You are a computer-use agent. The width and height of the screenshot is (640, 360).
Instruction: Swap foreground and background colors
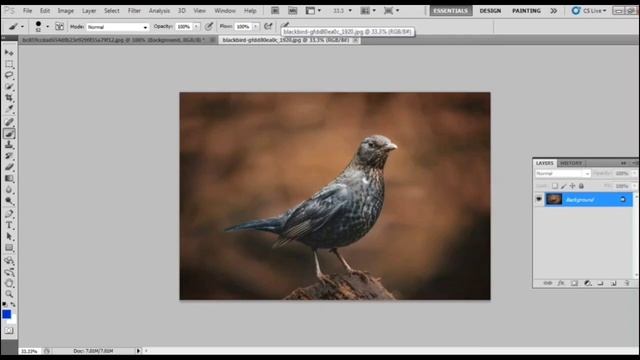coord(13,304)
